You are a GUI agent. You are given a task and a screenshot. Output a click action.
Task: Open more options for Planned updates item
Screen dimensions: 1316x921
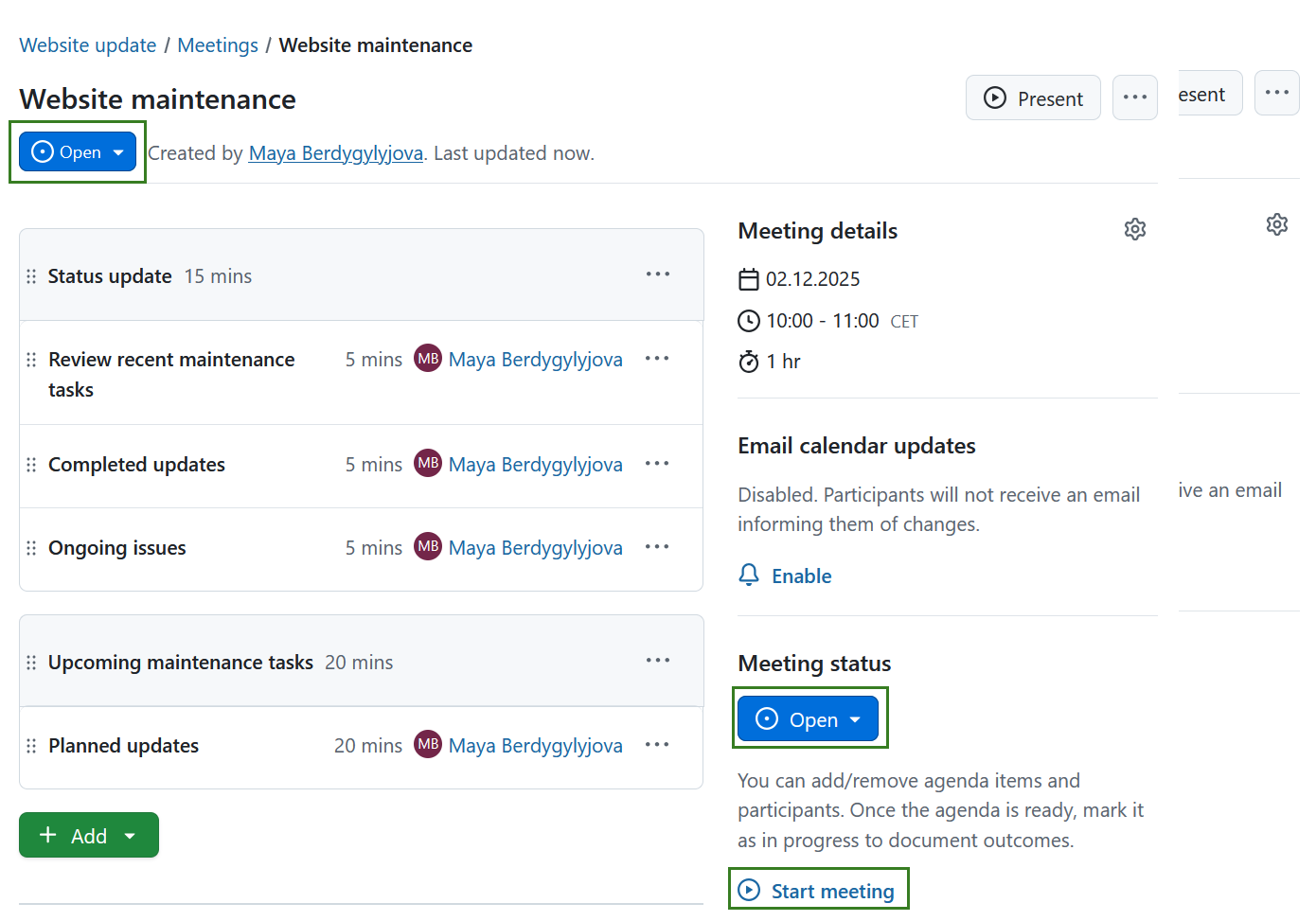(656, 745)
